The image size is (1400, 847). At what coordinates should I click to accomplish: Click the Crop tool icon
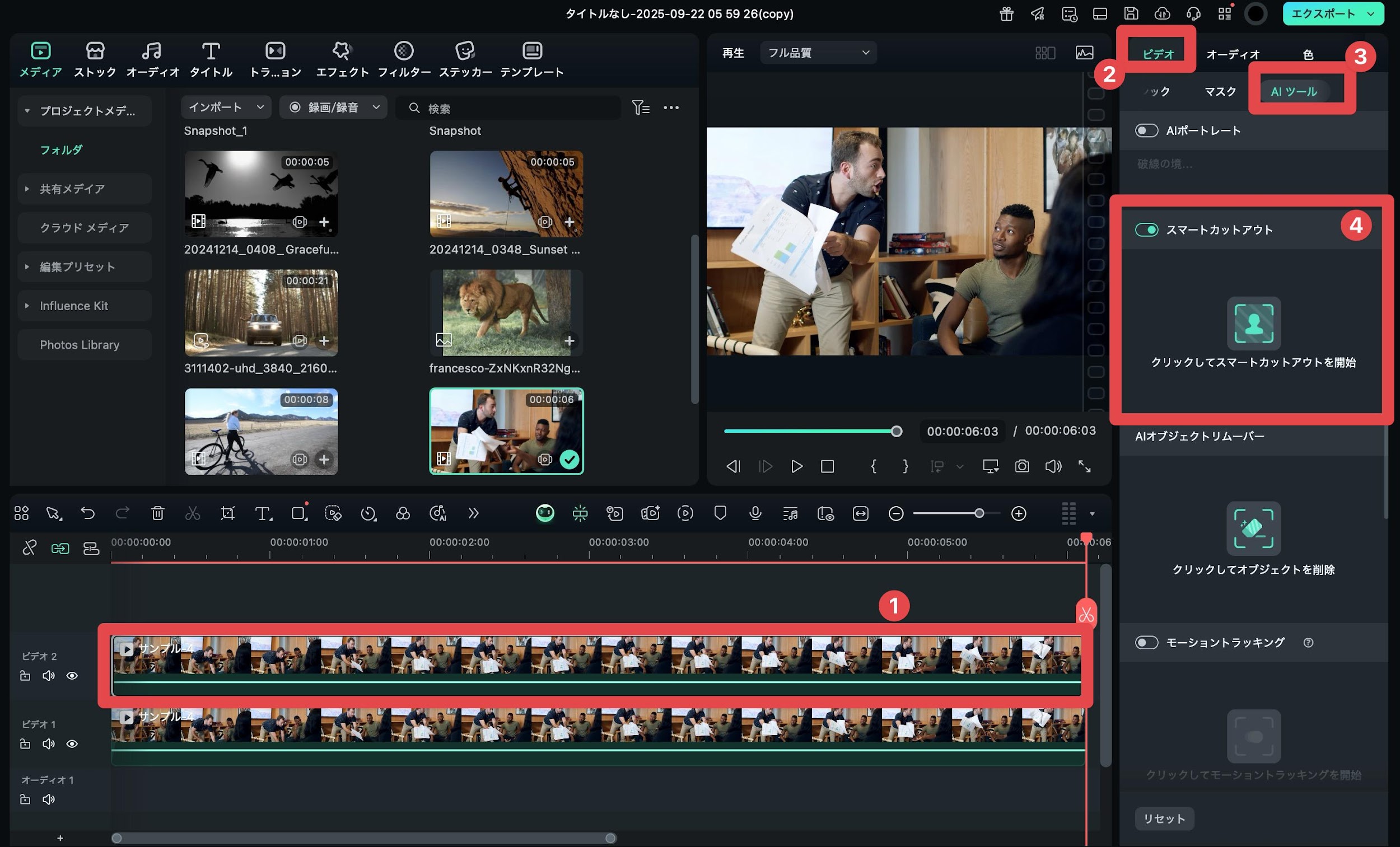[227, 513]
